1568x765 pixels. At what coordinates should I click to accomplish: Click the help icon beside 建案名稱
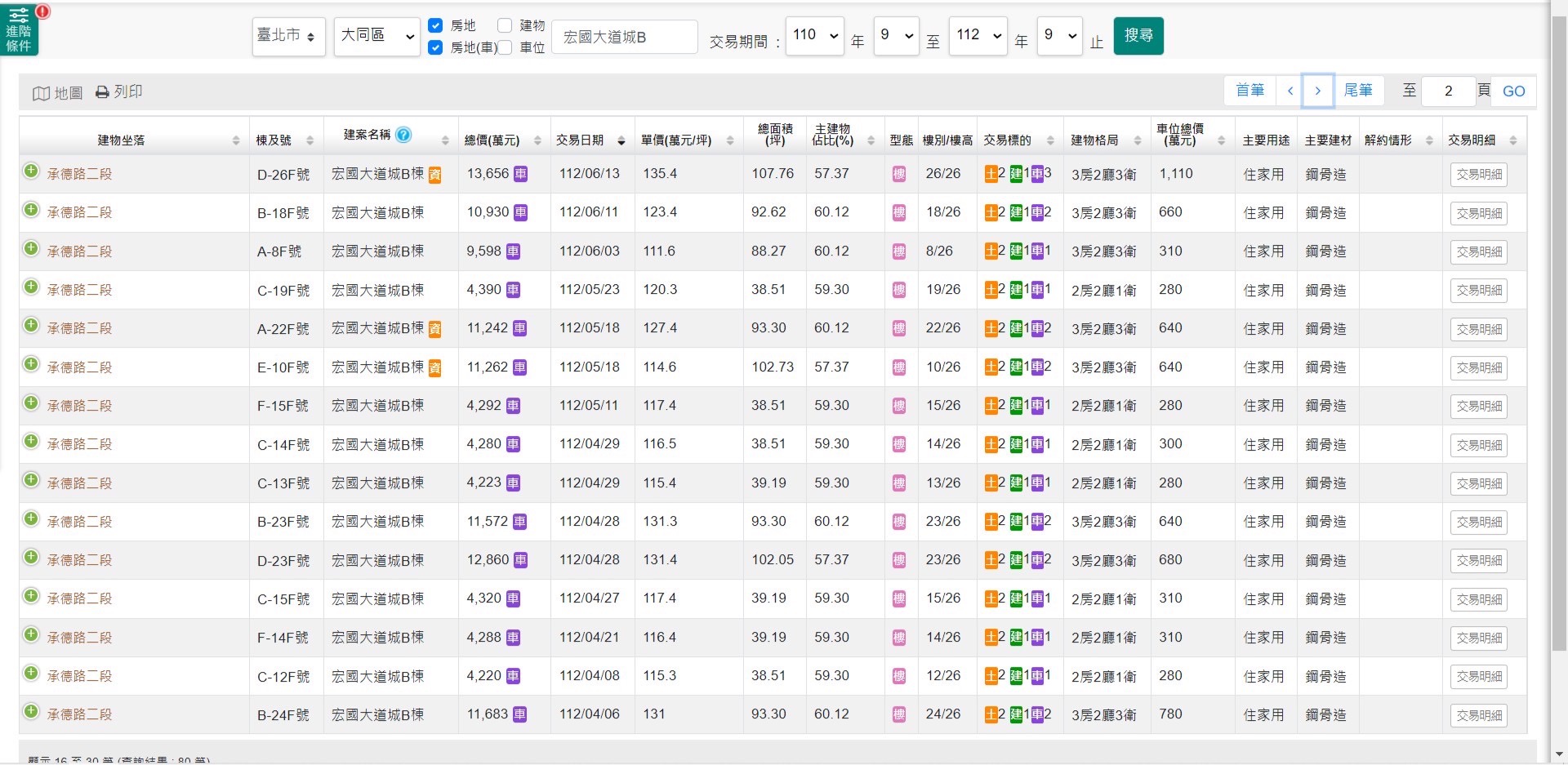[403, 135]
